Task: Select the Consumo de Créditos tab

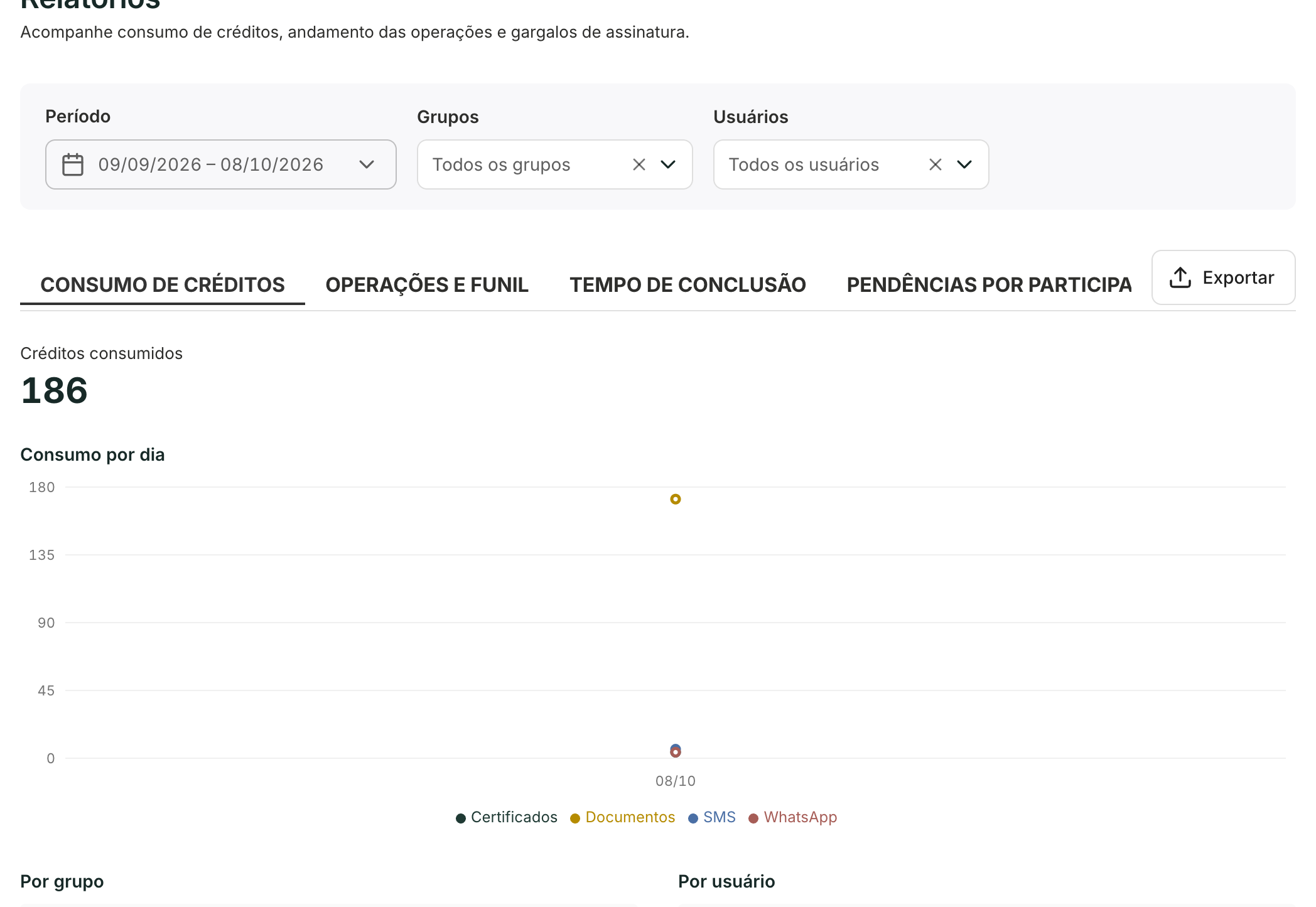Action: click(163, 284)
